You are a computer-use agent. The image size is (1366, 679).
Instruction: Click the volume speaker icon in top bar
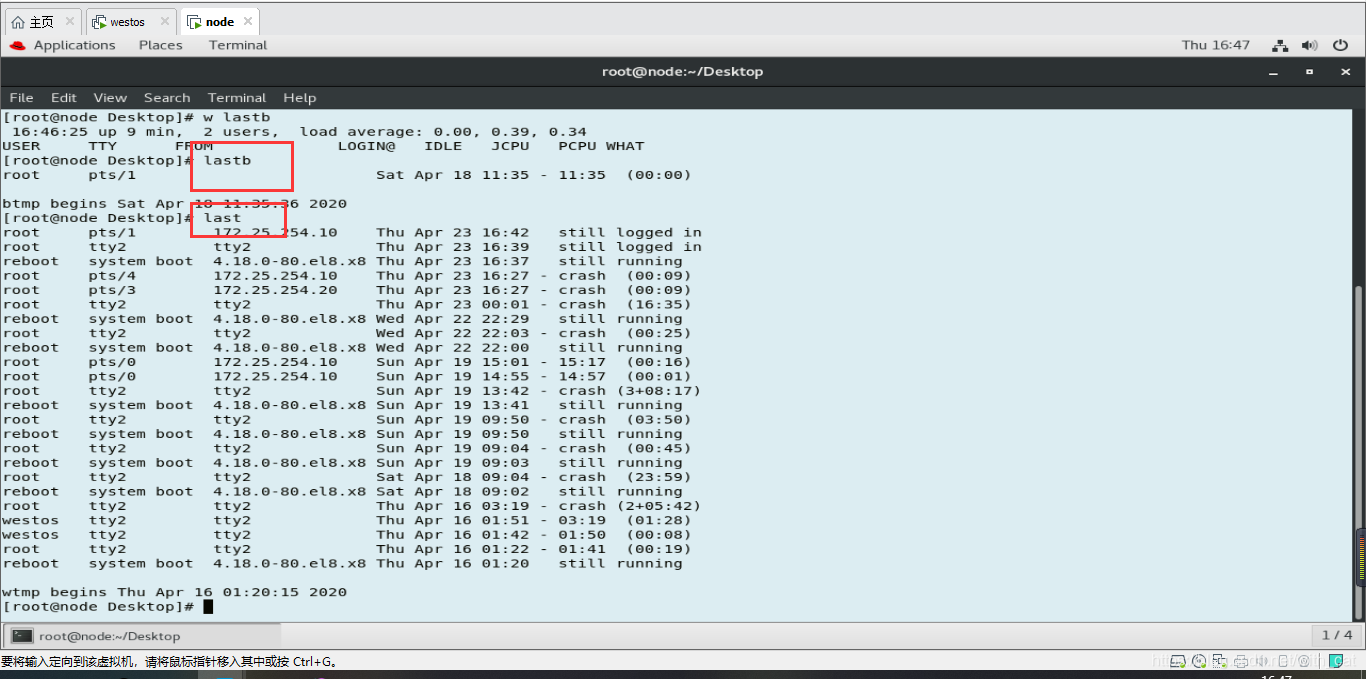tap(1310, 45)
